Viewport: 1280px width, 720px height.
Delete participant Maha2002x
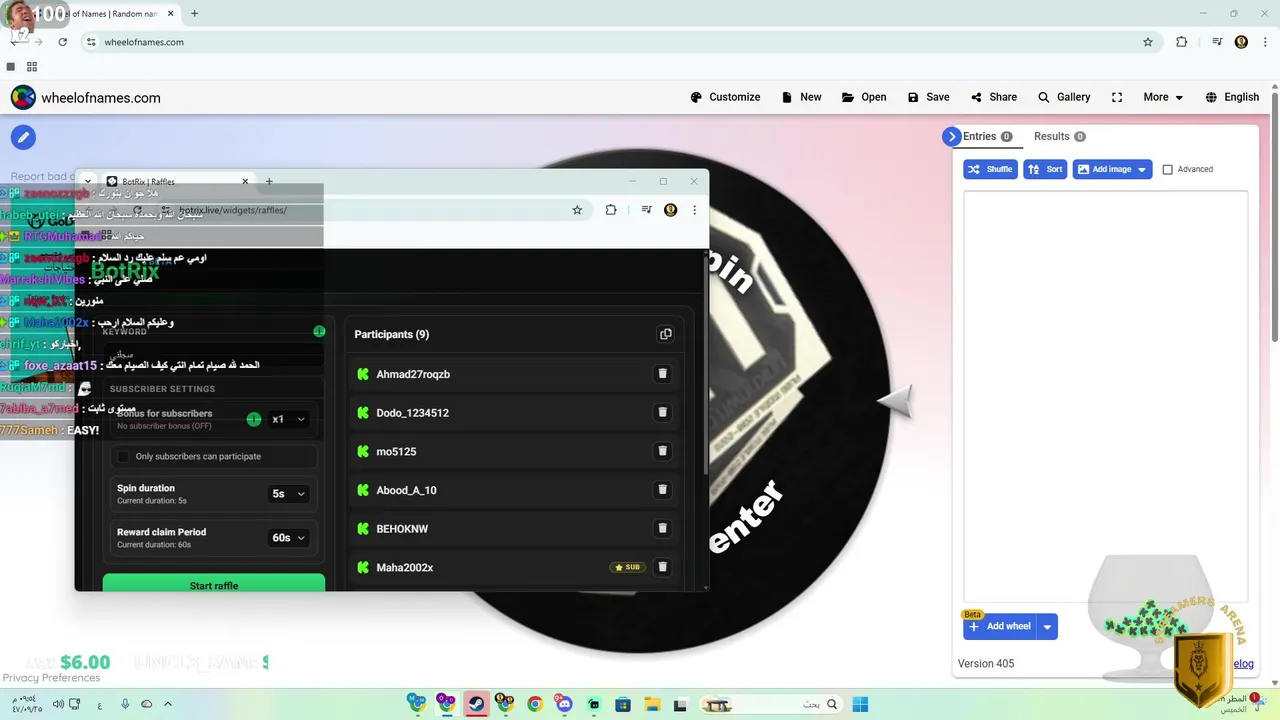[662, 567]
